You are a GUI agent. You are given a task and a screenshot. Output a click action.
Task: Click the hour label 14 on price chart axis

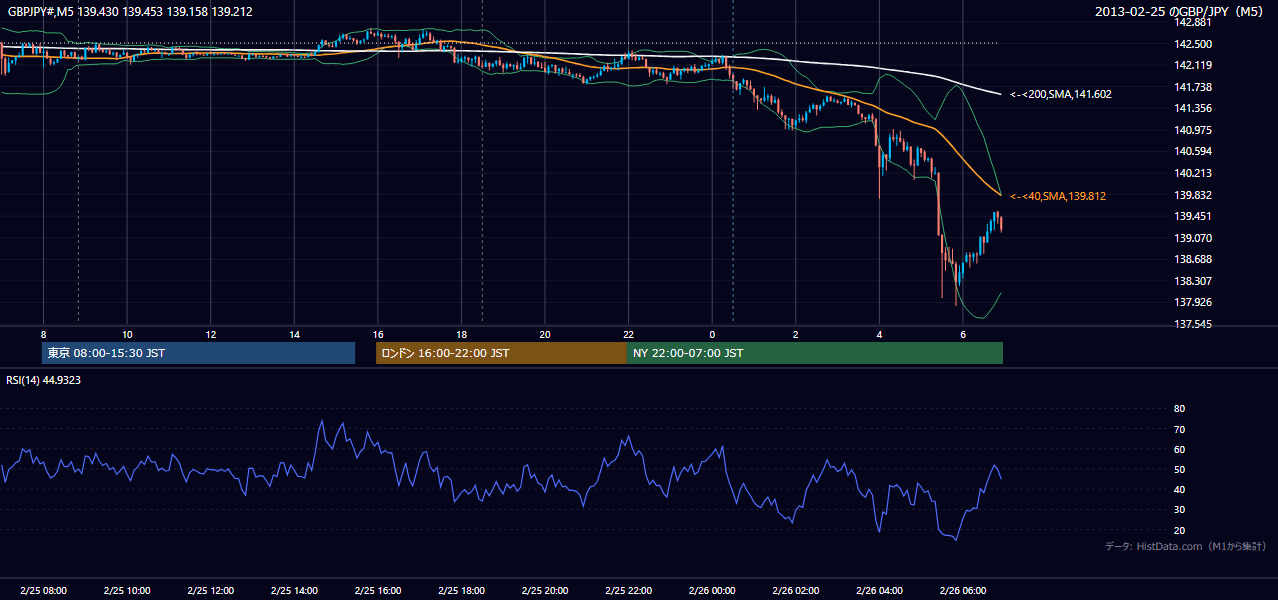tap(294, 334)
